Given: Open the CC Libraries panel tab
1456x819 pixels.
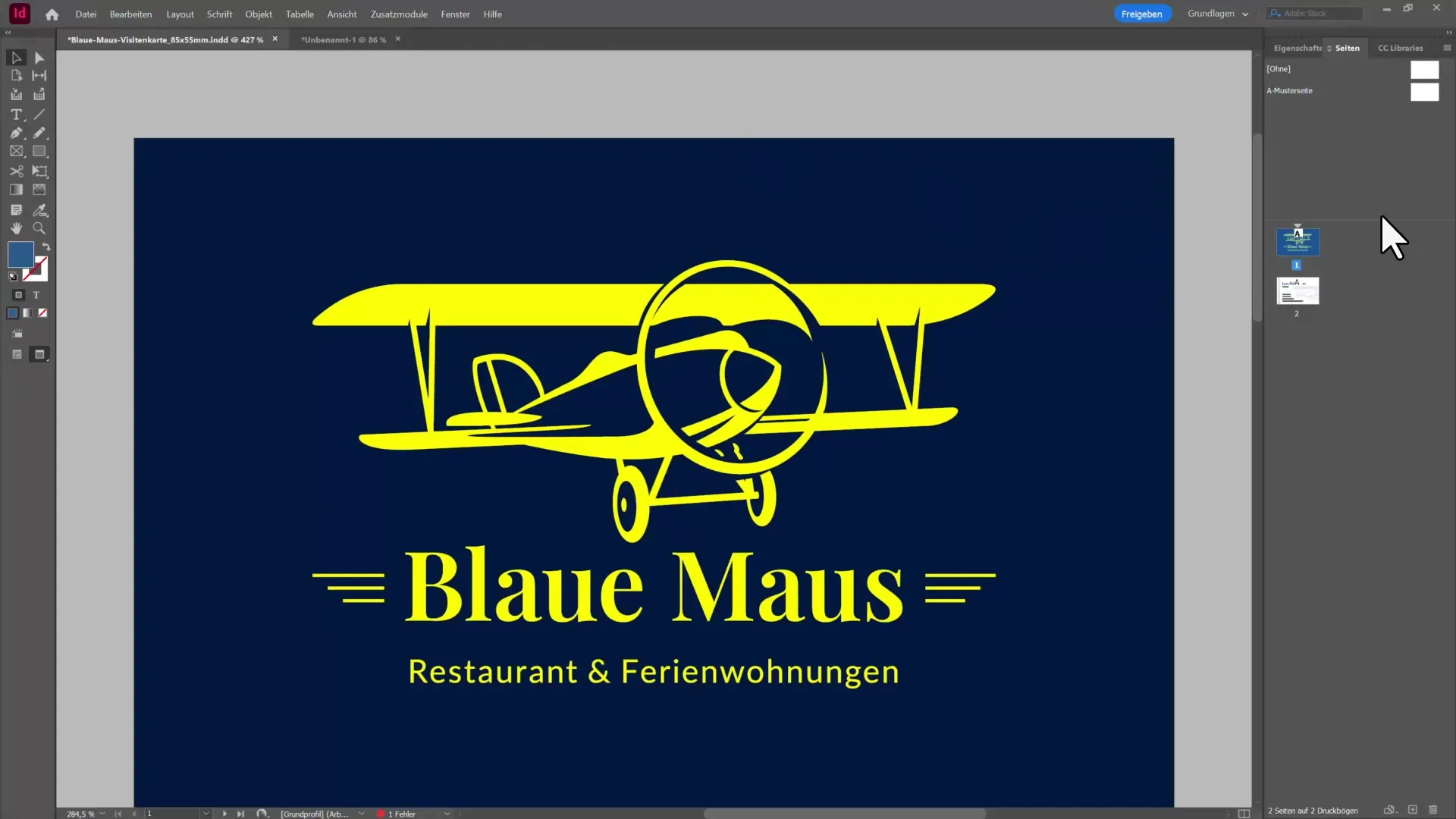Looking at the screenshot, I should coord(1400,48).
